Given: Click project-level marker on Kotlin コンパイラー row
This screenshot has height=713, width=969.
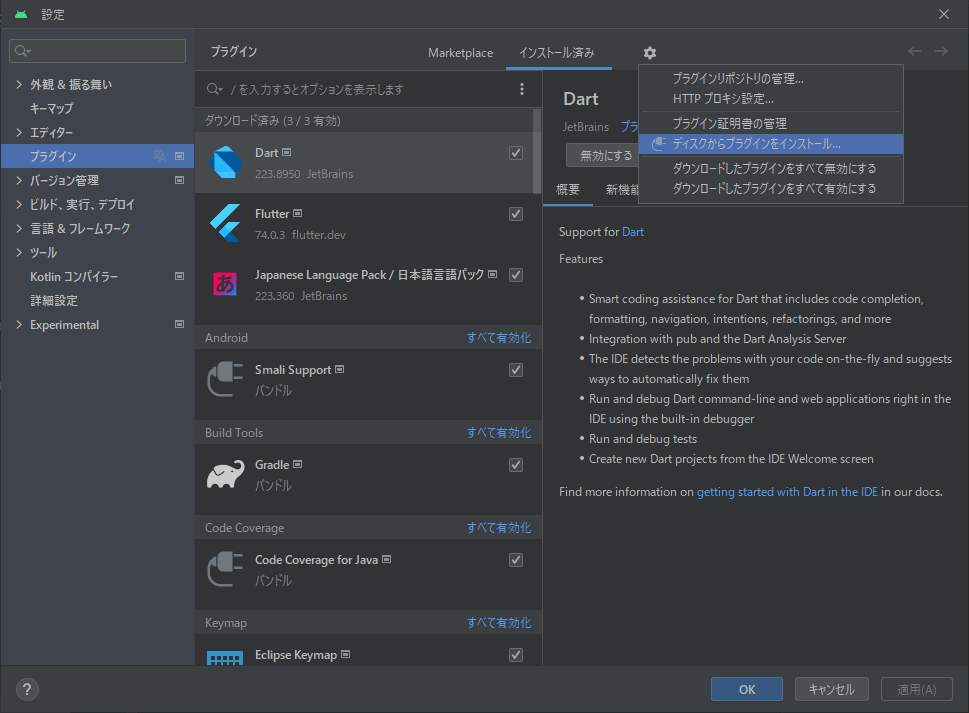Looking at the screenshot, I should click(x=179, y=276).
